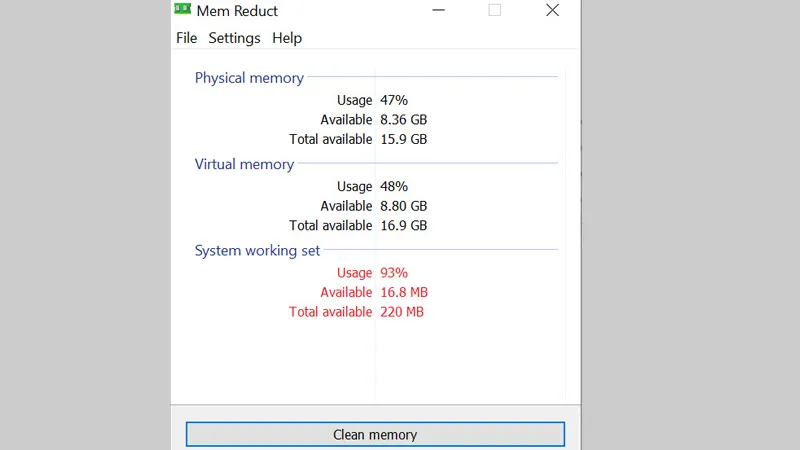Open the Settings menu
This screenshot has height=450, width=800.
pyautogui.click(x=234, y=38)
